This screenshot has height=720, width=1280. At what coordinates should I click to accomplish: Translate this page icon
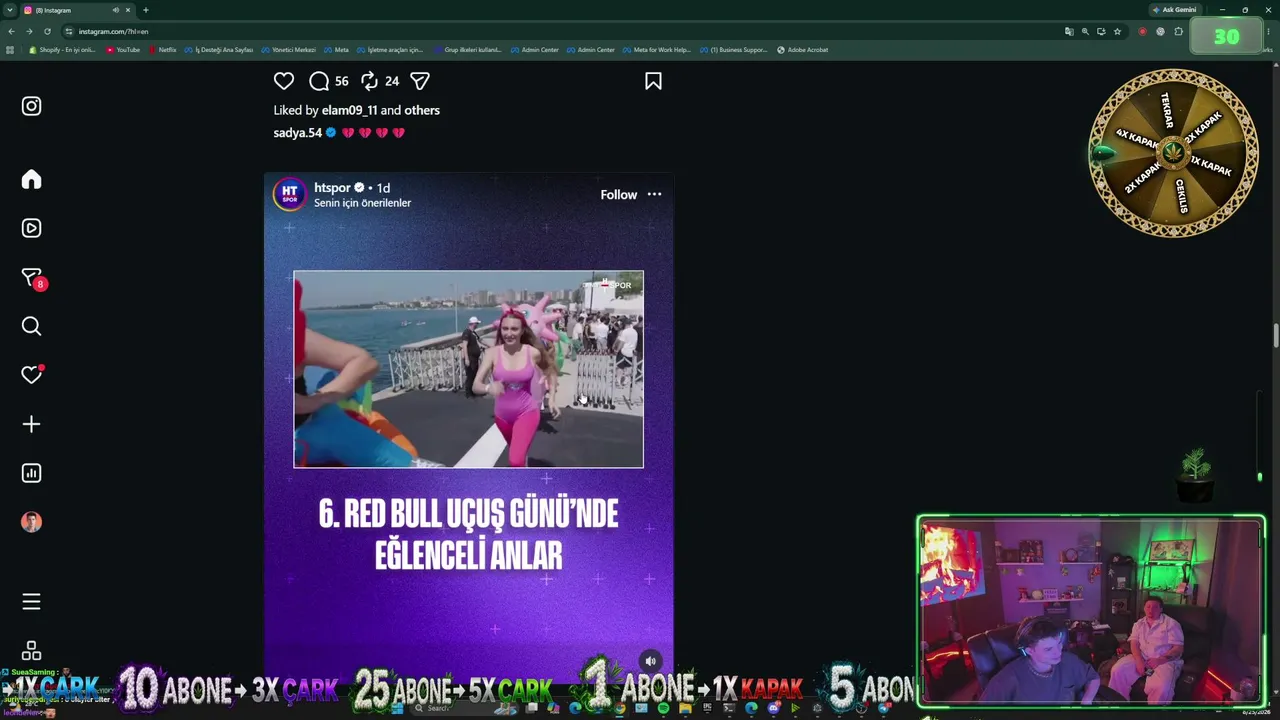tap(1069, 31)
